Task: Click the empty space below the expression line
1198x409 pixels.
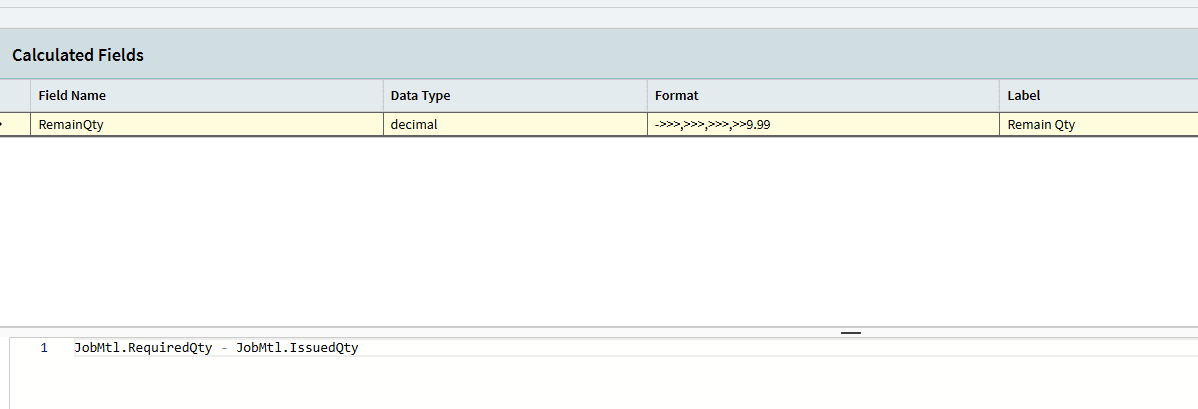Action: [x=600, y=385]
